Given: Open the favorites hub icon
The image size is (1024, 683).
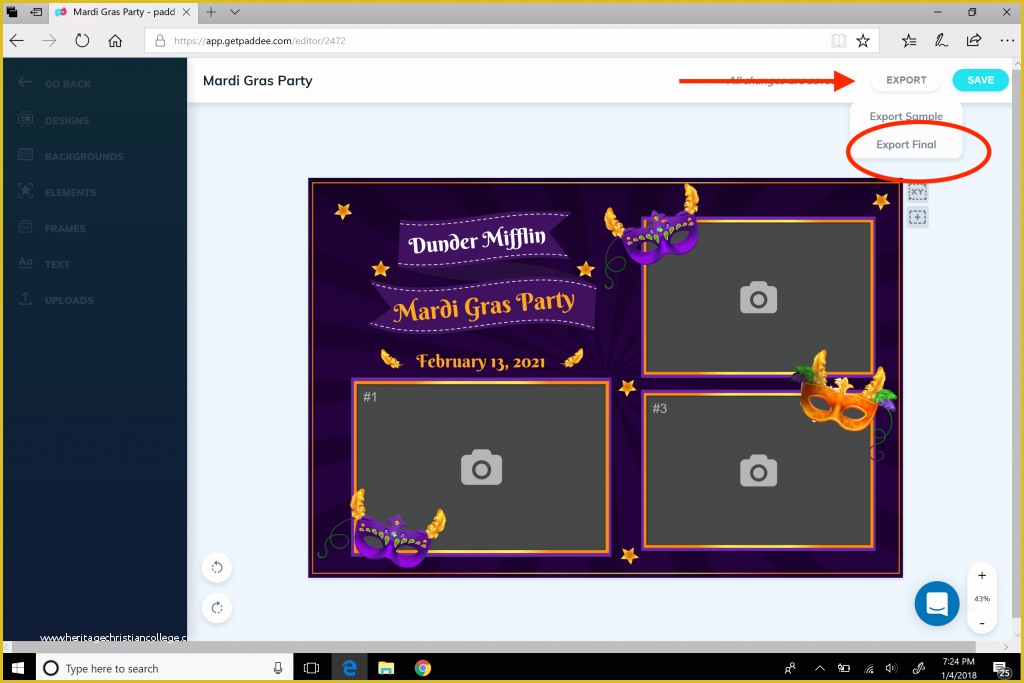Looking at the screenshot, I should (x=908, y=40).
